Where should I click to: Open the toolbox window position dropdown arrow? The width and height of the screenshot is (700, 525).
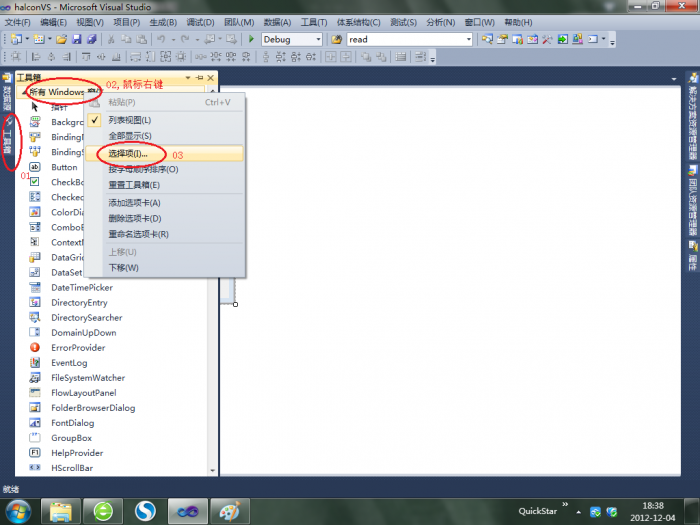[188, 78]
